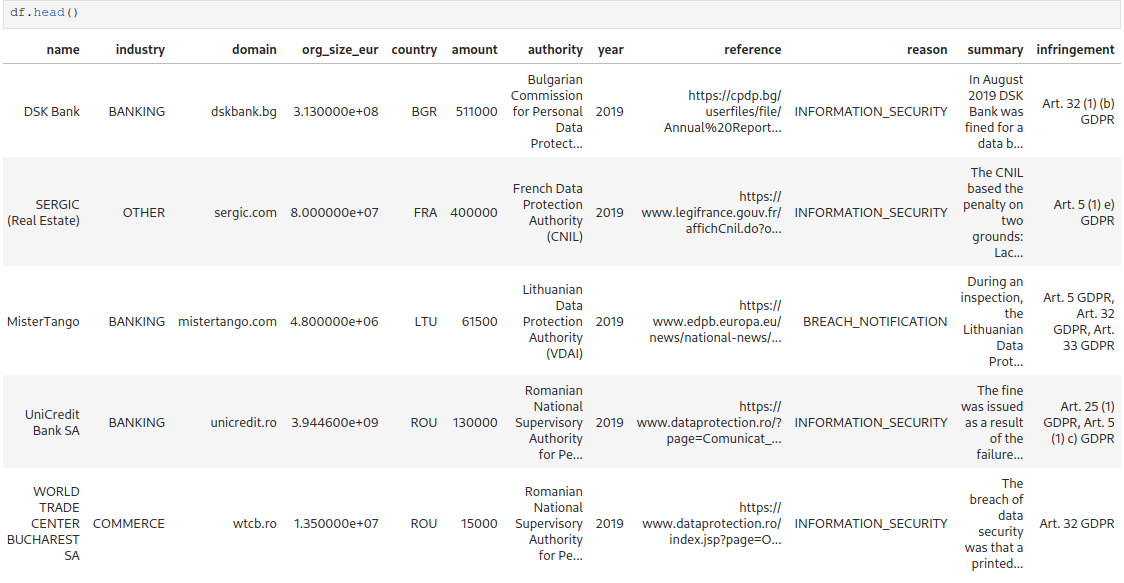Select the UniCredit Bank SA name cell

point(52,423)
